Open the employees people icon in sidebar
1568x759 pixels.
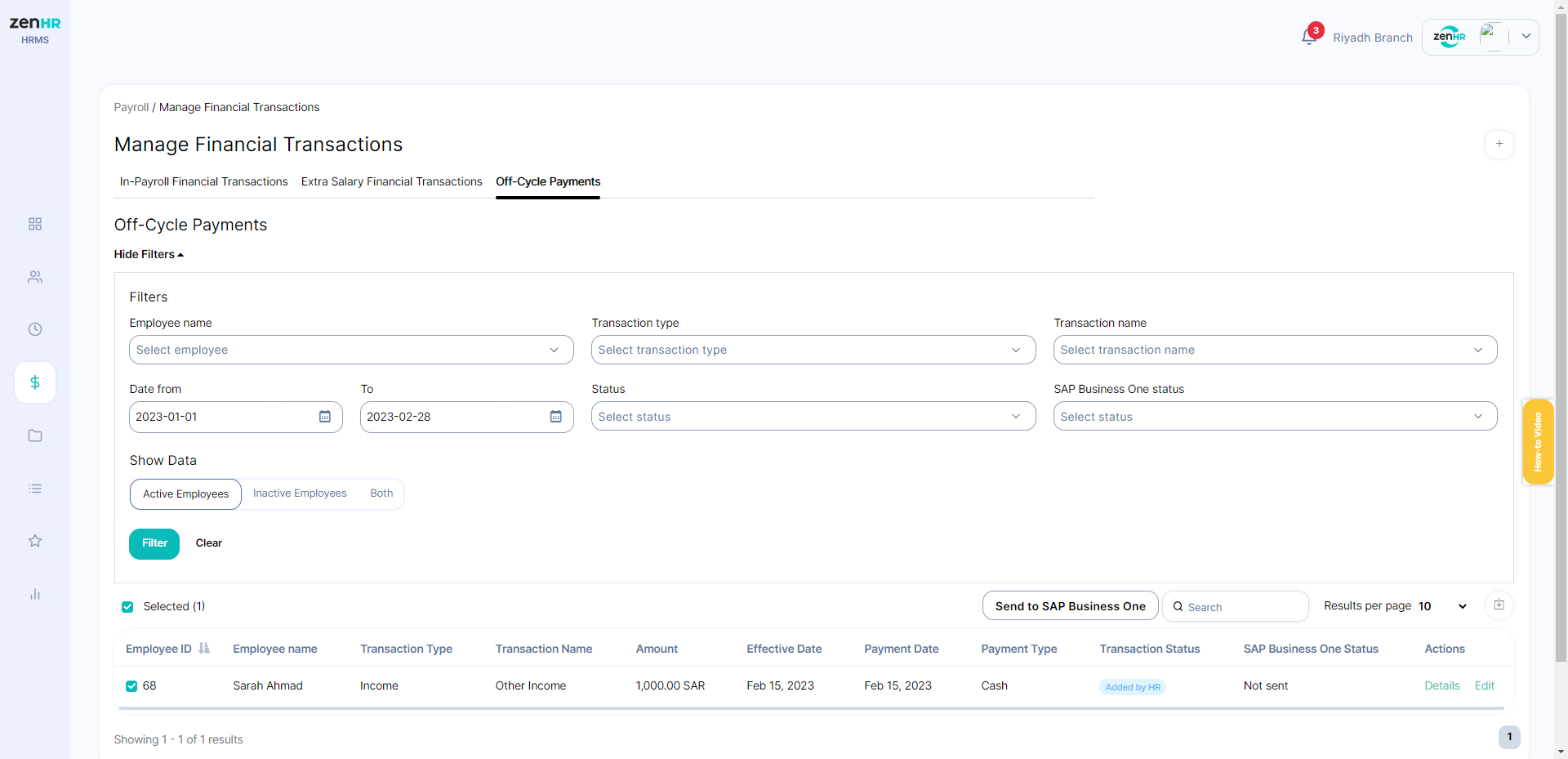pos(35,277)
